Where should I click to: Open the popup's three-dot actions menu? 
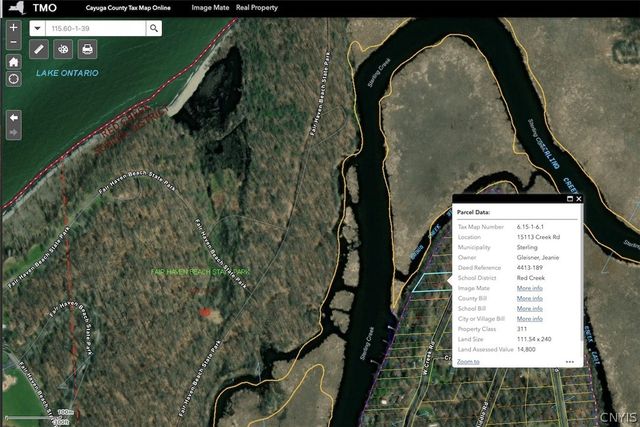pos(570,362)
